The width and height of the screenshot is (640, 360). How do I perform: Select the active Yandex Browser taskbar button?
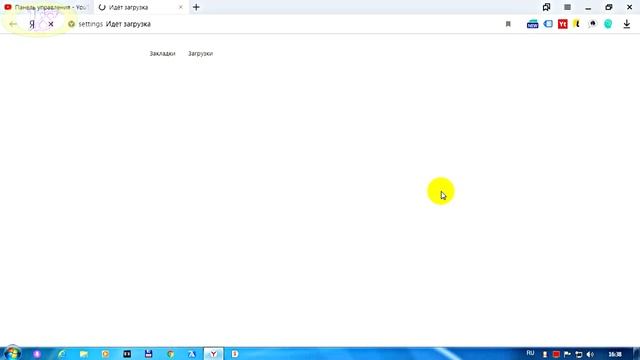(x=213, y=354)
